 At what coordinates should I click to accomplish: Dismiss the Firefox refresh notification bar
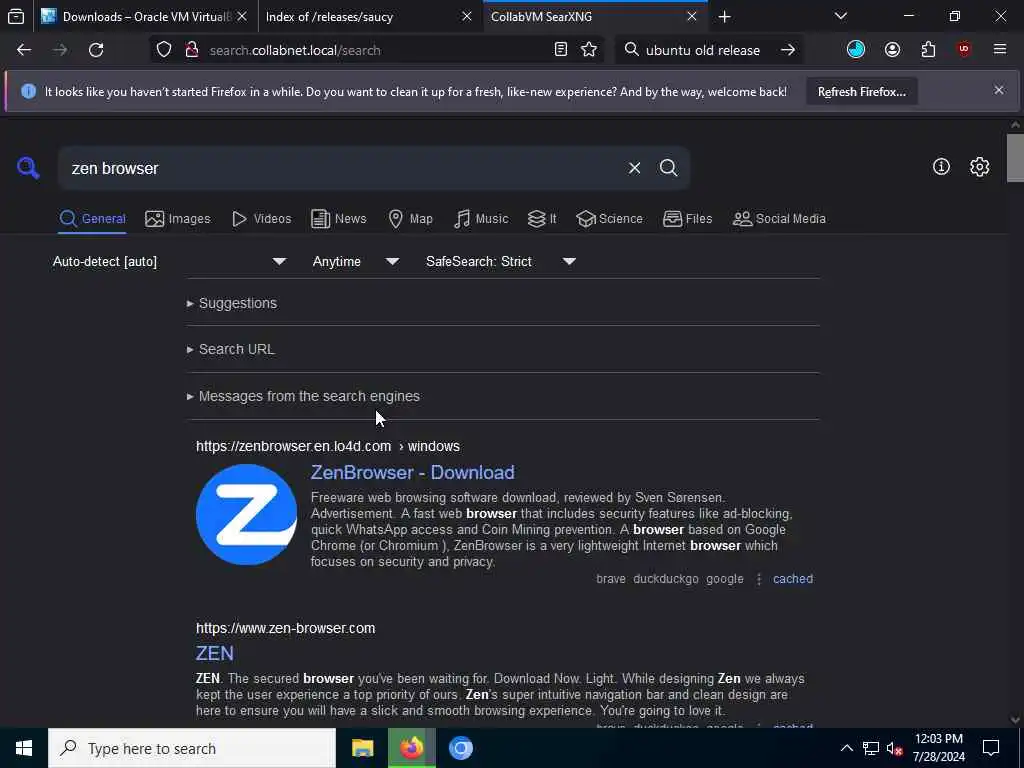pos(999,90)
